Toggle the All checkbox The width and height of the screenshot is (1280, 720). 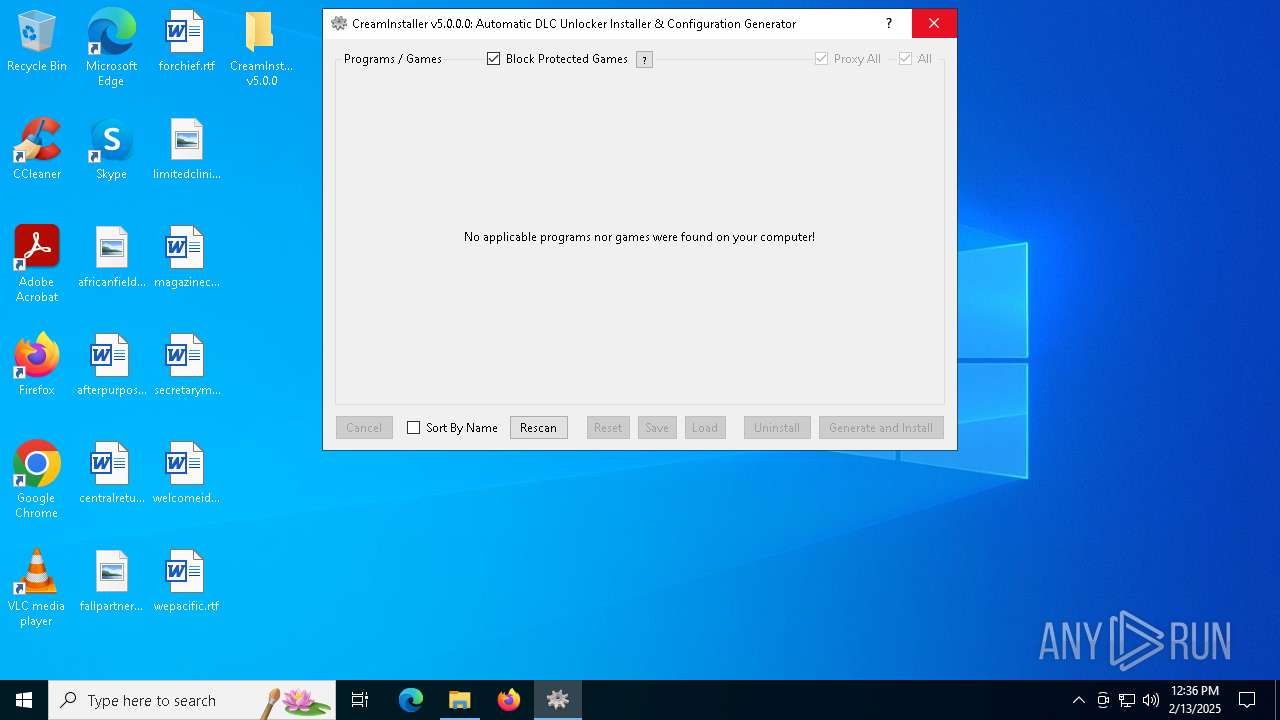tap(905, 59)
